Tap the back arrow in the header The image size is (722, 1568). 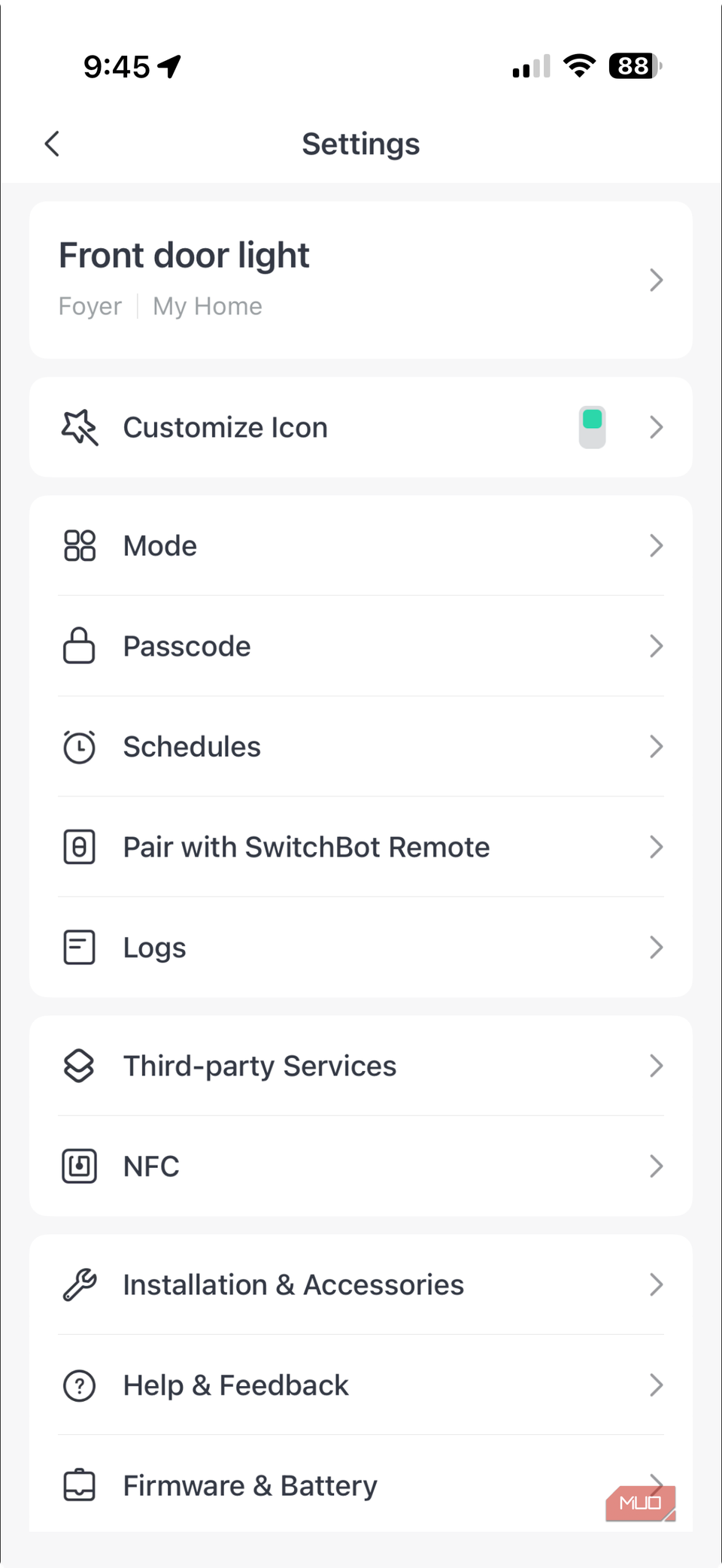(x=52, y=144)
